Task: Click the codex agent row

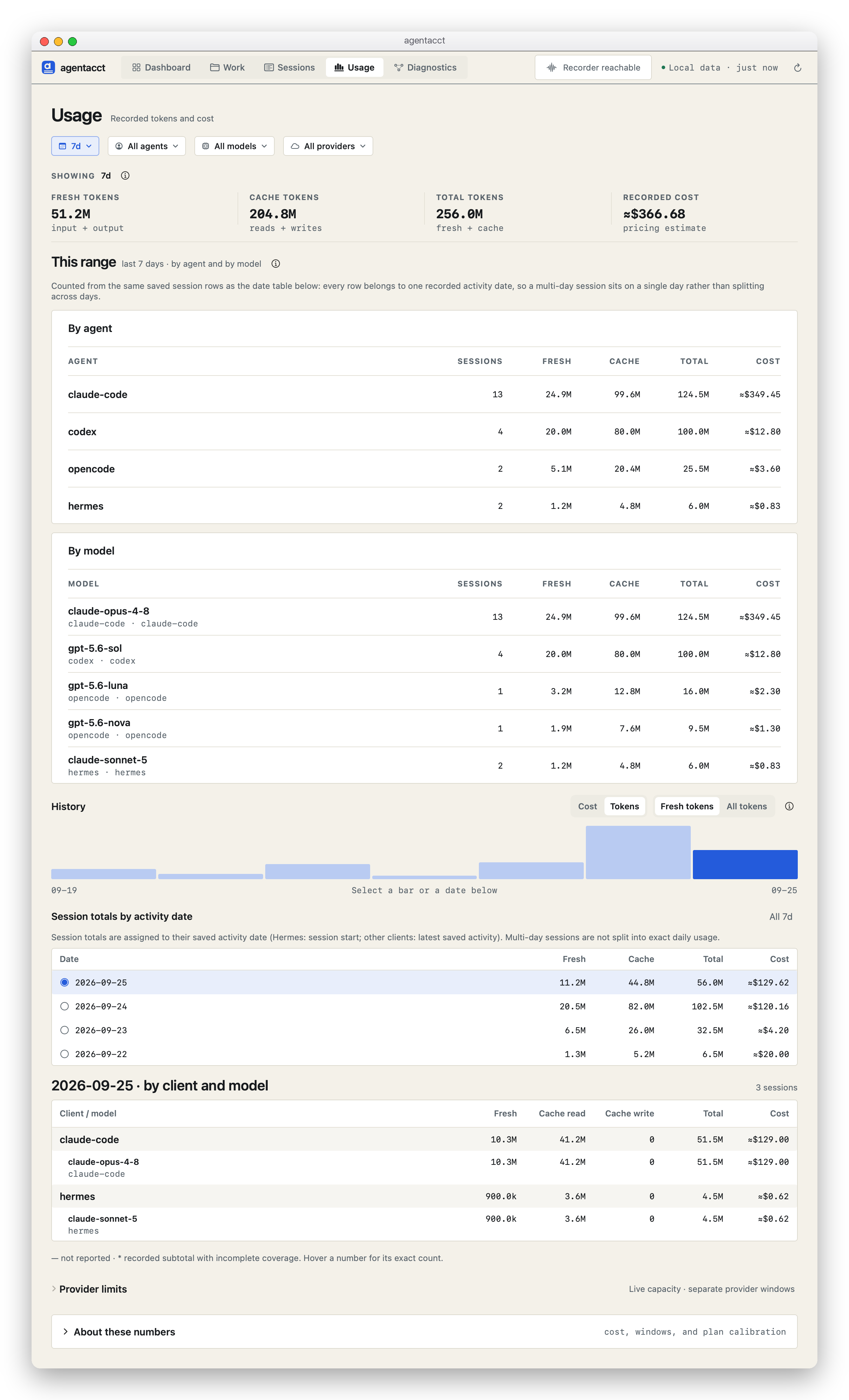Action: pyautogui.click(x=424, y=432)
